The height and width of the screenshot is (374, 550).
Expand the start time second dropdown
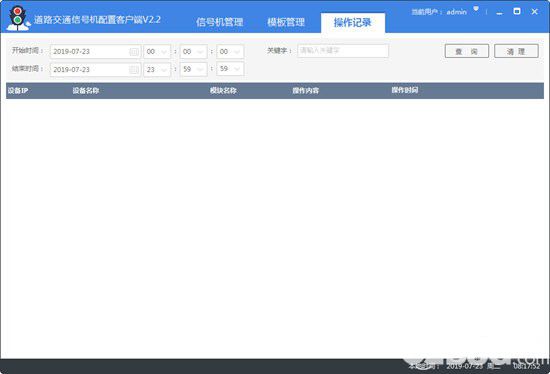pyautogui.click(x=230, y=52)
